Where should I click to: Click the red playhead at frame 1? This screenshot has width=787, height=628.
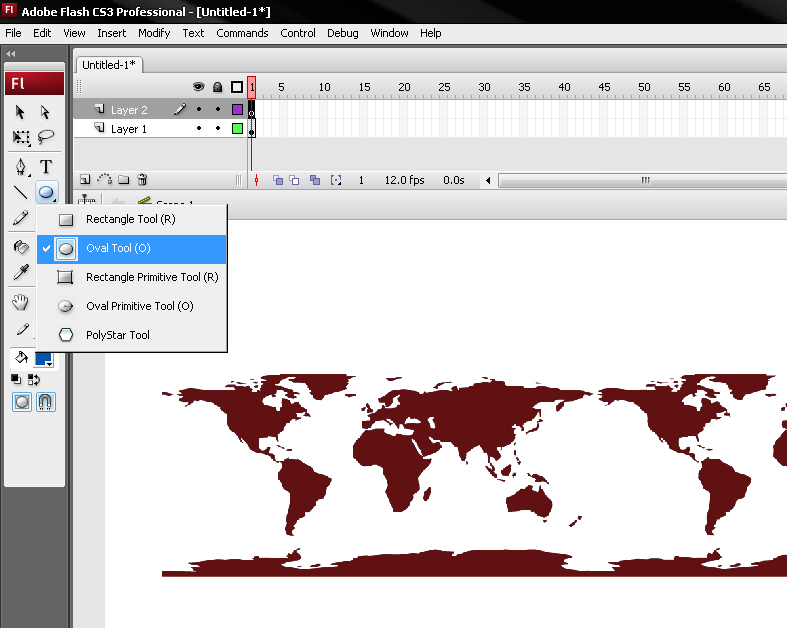point(251,87)
